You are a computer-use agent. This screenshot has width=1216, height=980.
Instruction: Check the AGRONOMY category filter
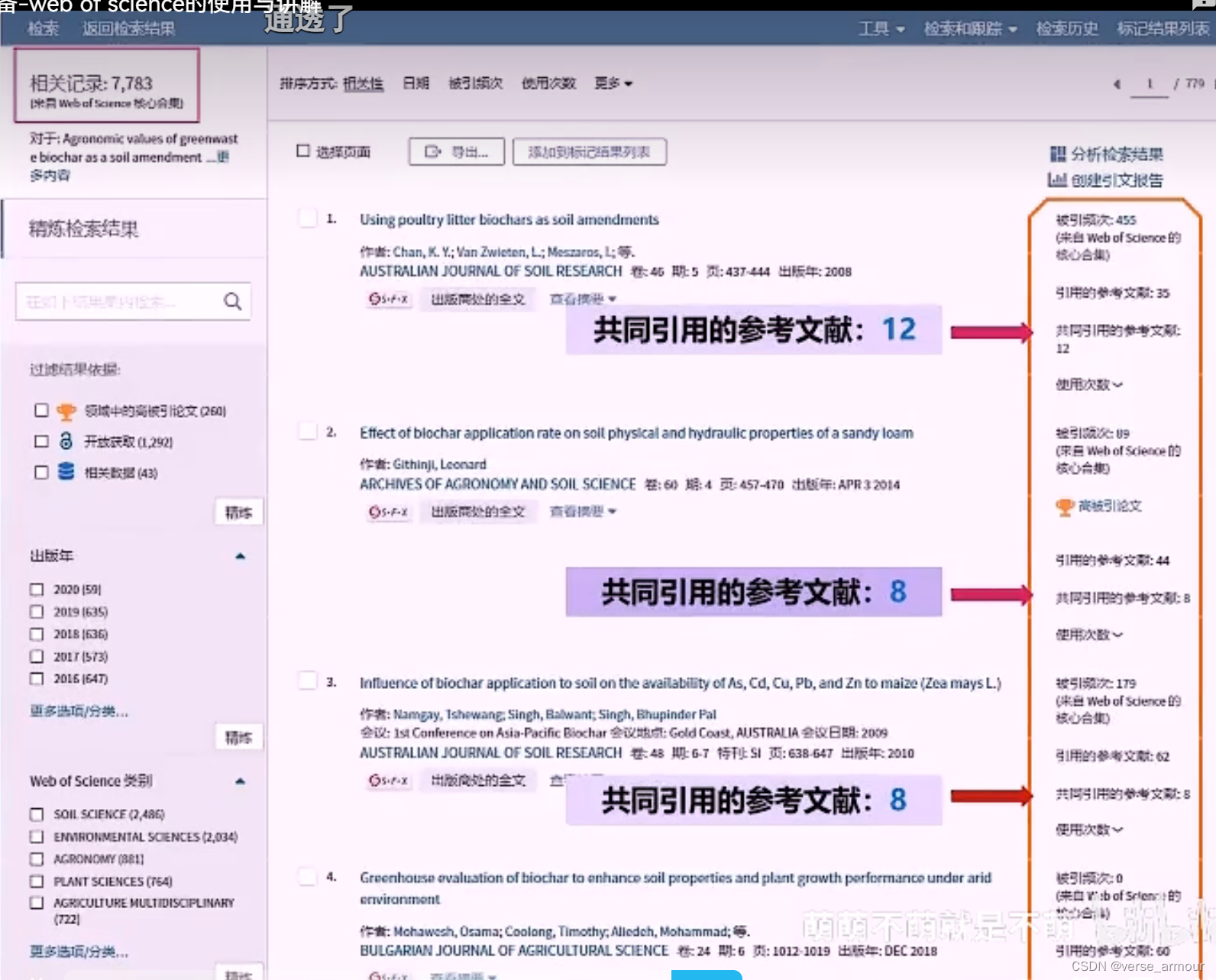pyautogui.click(x=37, y=859)
